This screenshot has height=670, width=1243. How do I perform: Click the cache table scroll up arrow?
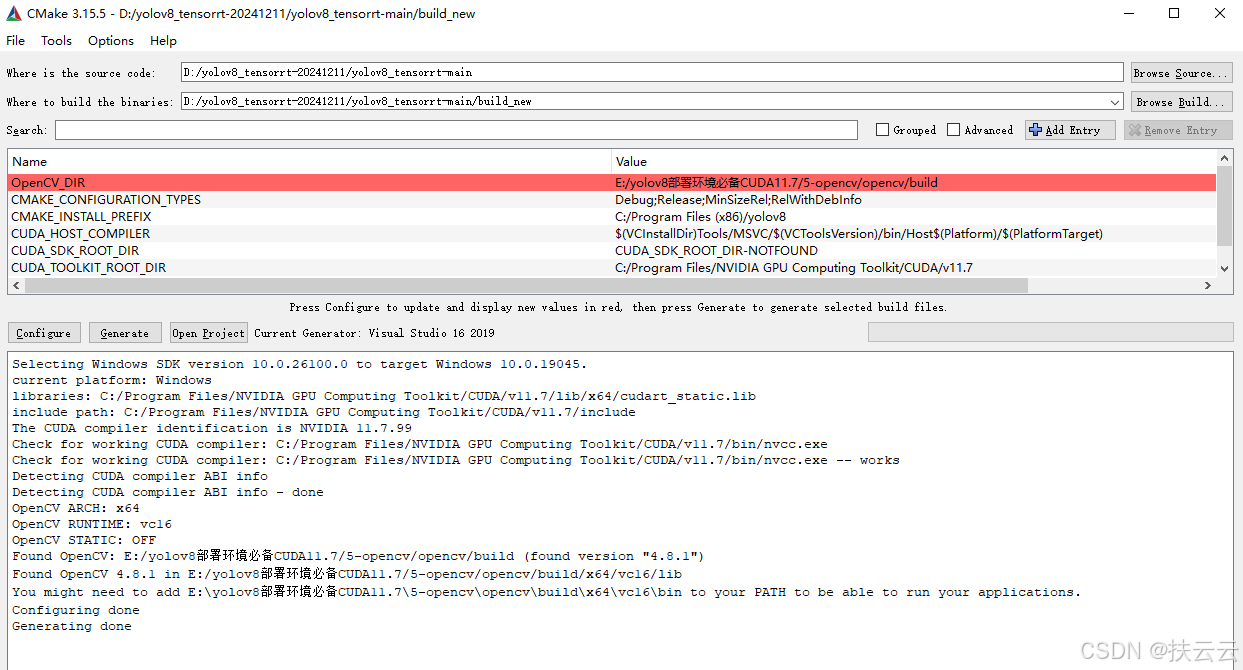(1225, 158)
